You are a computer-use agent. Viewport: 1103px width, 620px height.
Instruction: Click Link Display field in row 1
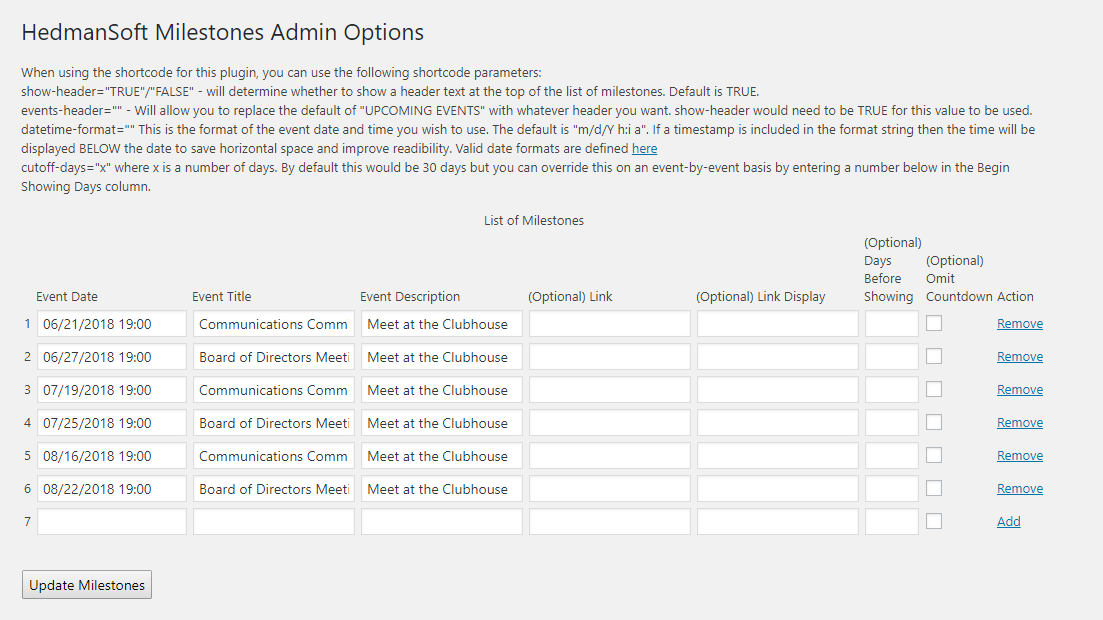click(x=778, y=324)
